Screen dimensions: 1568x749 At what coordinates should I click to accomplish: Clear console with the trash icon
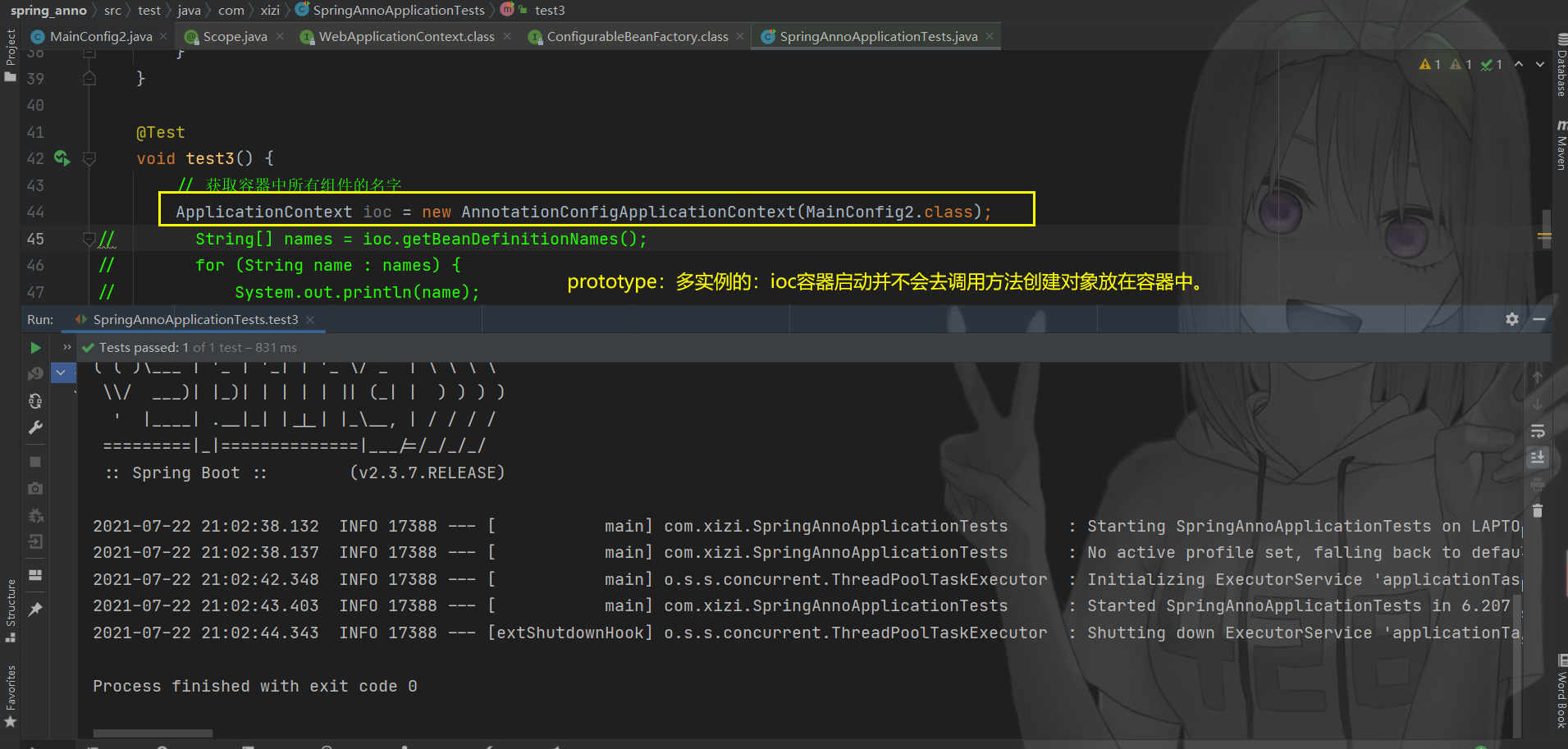[x=1538, y=510]
